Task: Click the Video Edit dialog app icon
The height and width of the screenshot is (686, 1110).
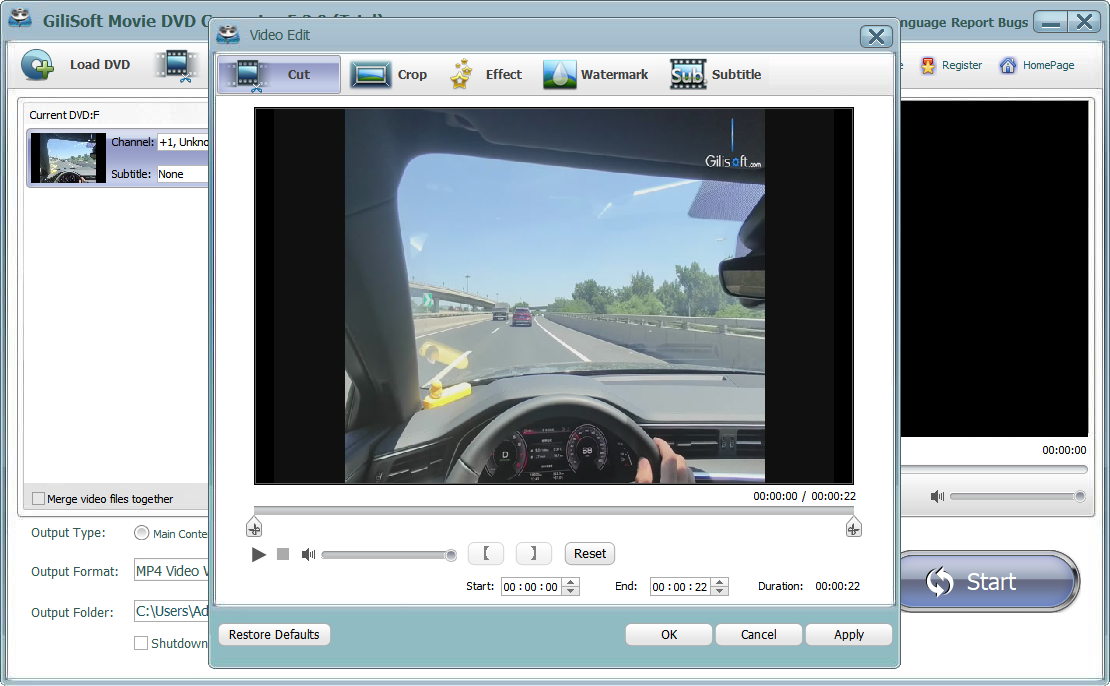Action: click(228, 35)
